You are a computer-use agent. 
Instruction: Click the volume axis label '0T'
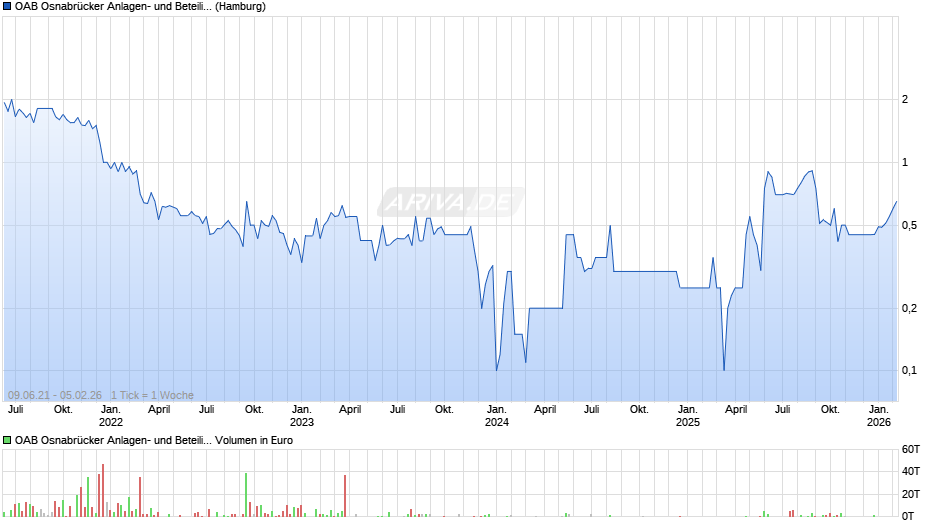pos(908,516)
